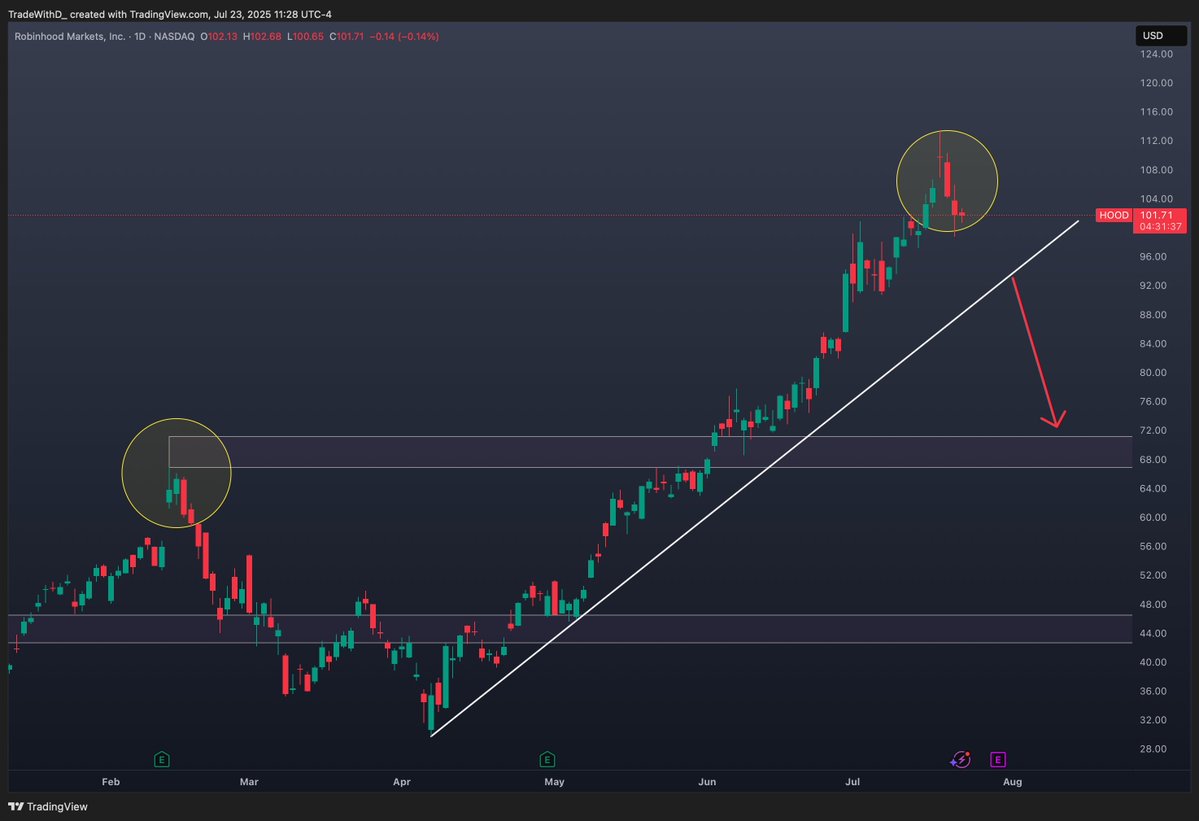Click the 48.00 price axis label

click(x=1153, y=604)
